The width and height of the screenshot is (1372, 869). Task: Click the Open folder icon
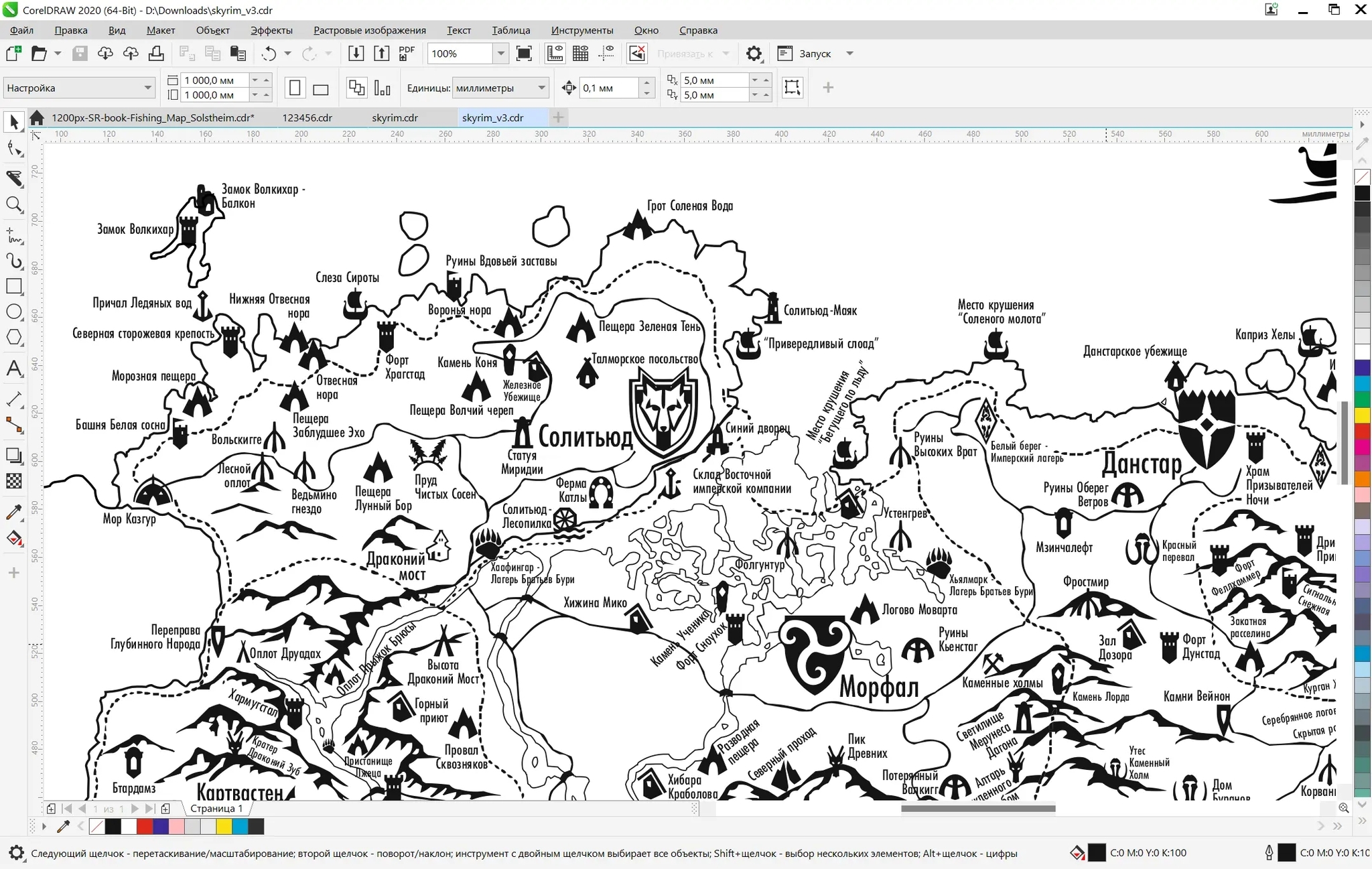[39, 54]
